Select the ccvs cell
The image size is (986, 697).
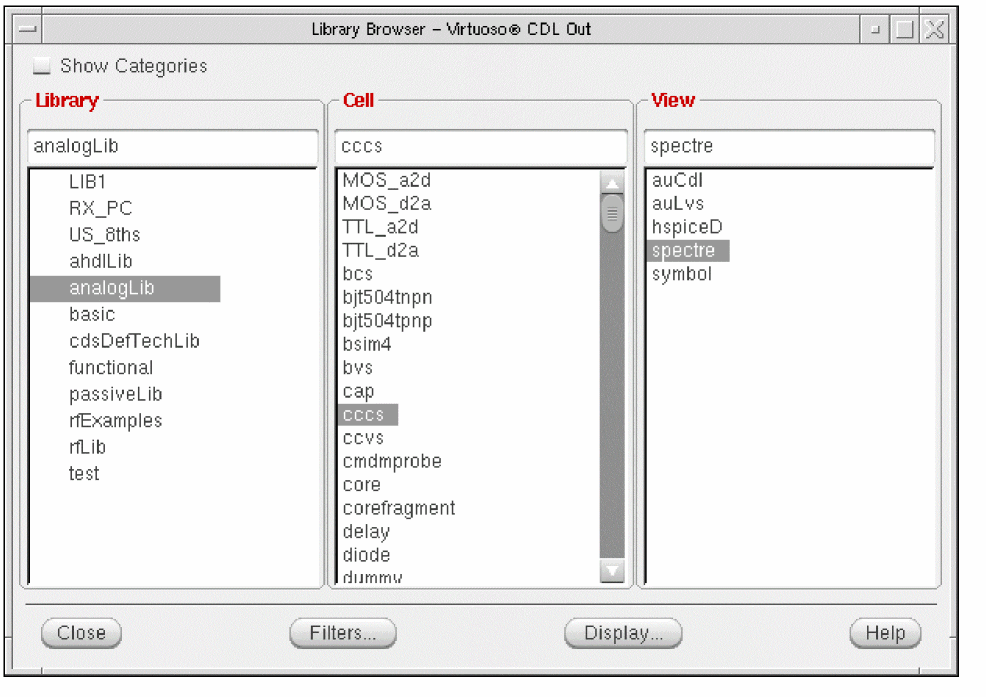pos(363,438)
